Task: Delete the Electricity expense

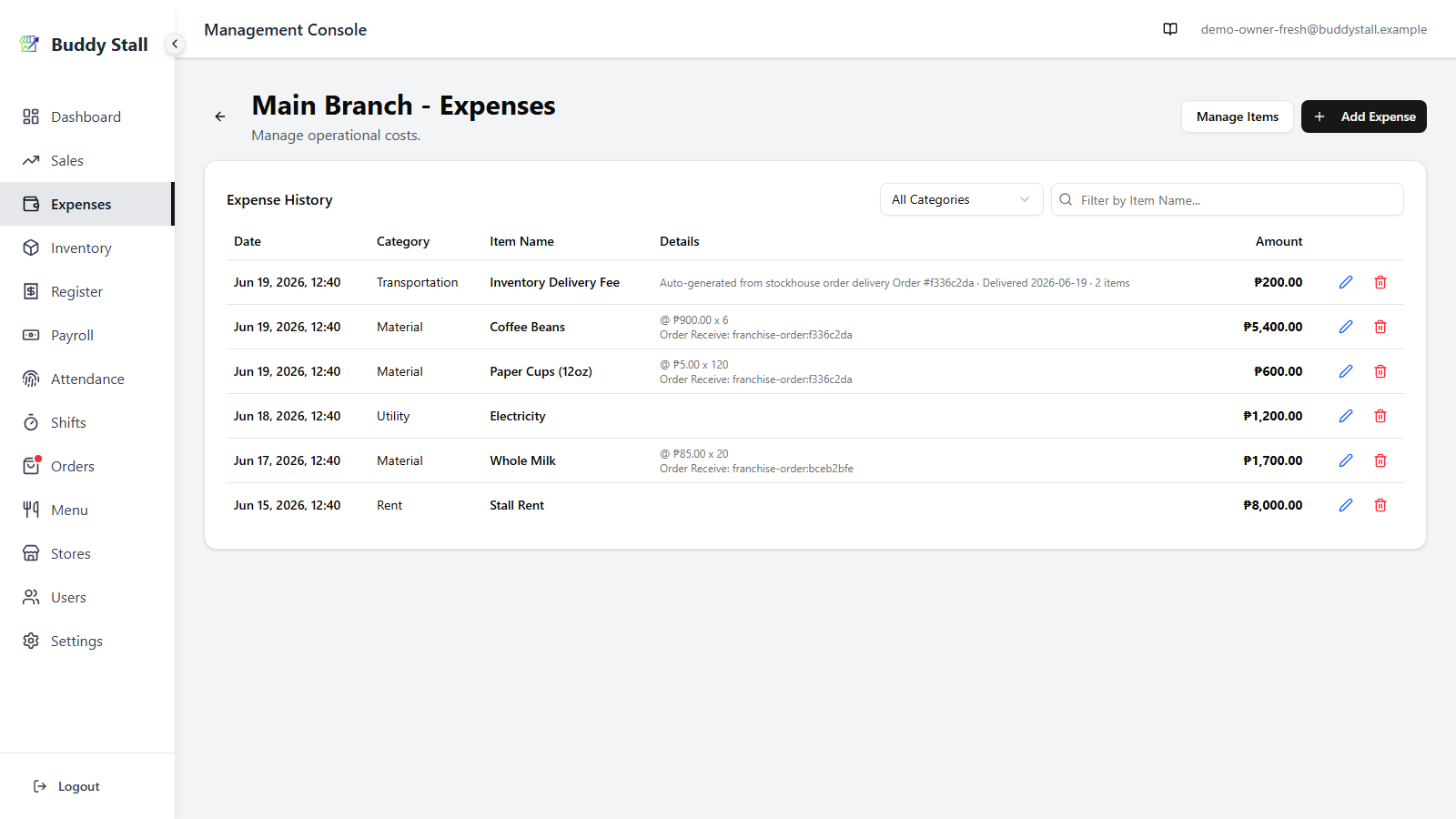Action: [x=1380, y=416]
